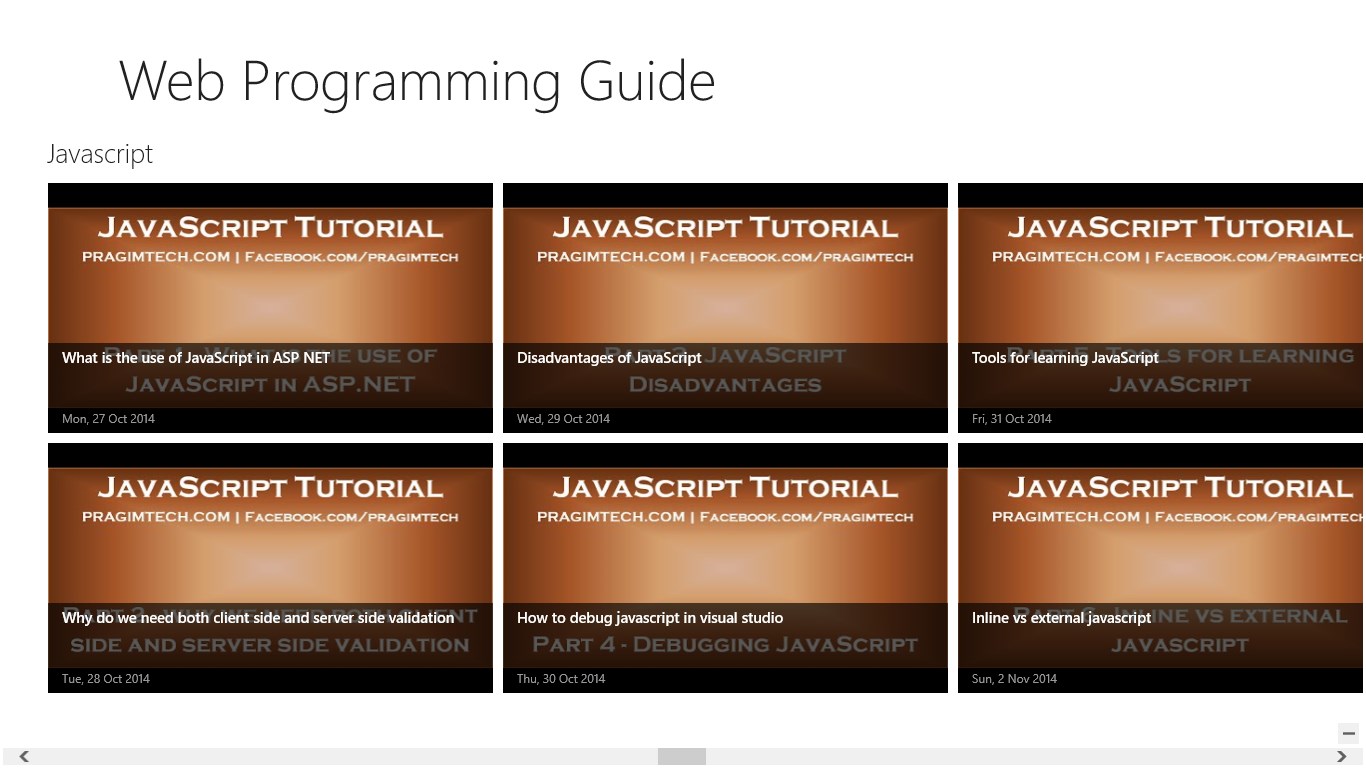
Task: Click the left scroll arrow on horizontal scrollbar
Action: pyautogui.click(x=24, y=757)
